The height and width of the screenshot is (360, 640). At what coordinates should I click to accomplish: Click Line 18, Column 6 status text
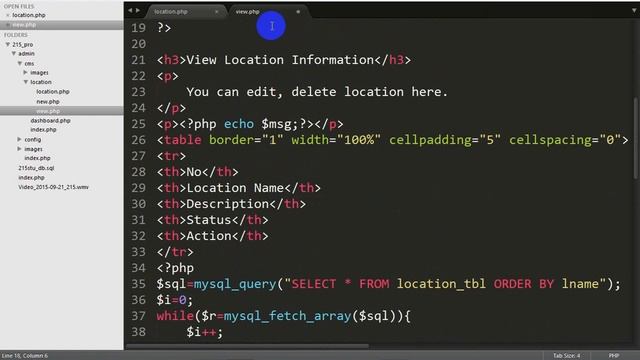coord(25,356)
